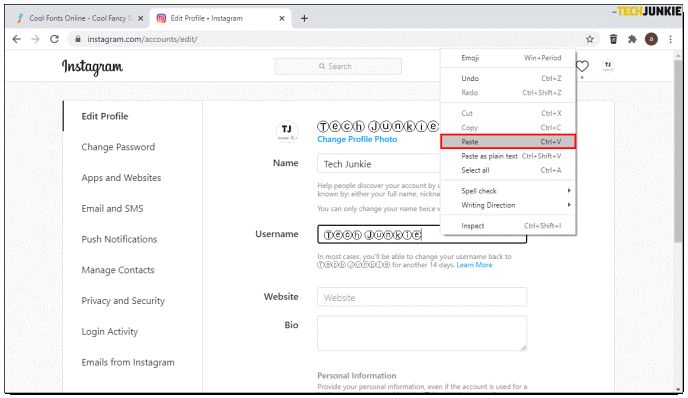Bookmark page with the star icon

pyautogui.click(x=590, y=39)
